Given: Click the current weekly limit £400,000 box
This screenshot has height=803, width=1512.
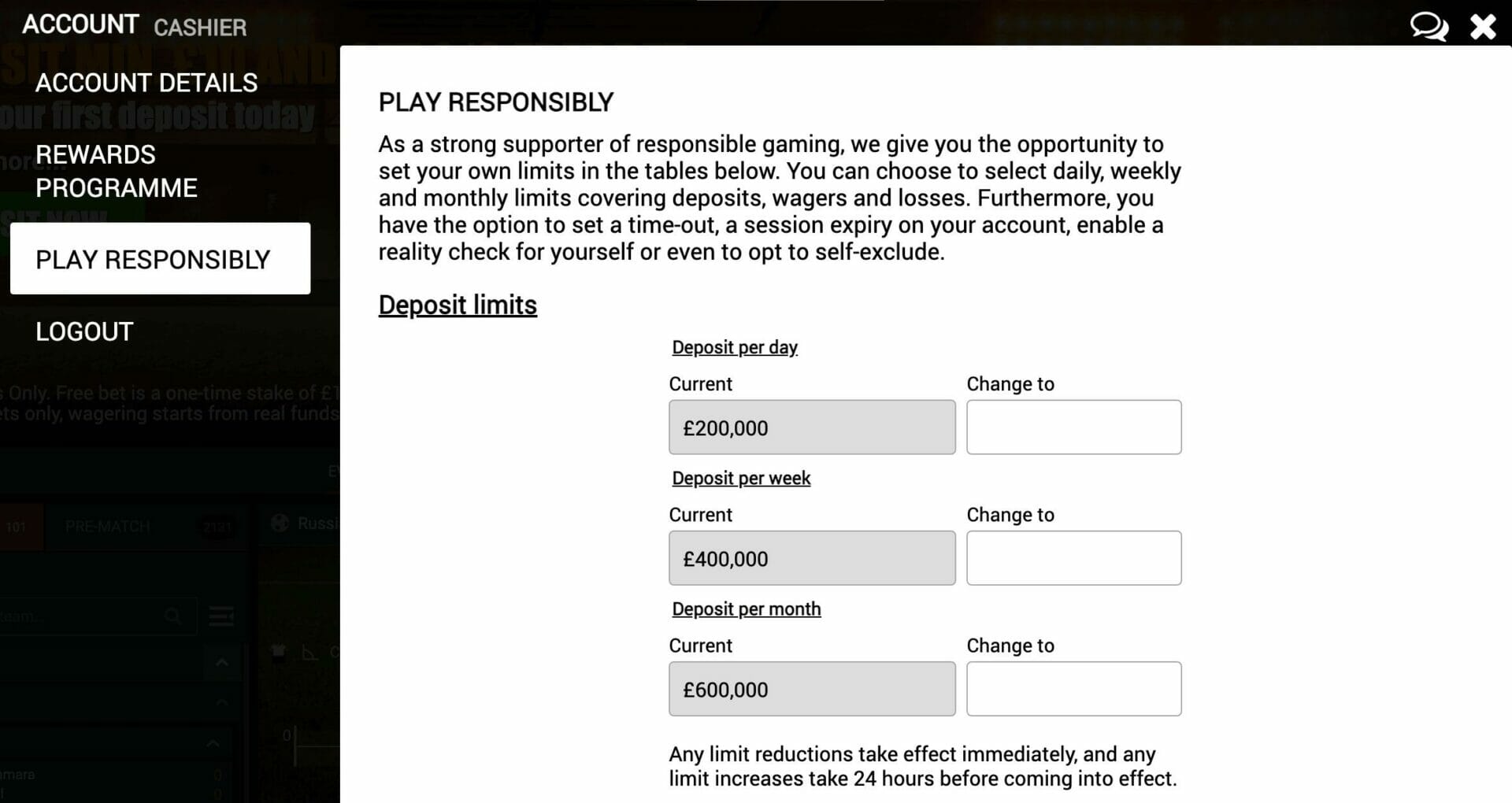Looking at the screenshot, I should pyautogui.click(x=812, y=557).
